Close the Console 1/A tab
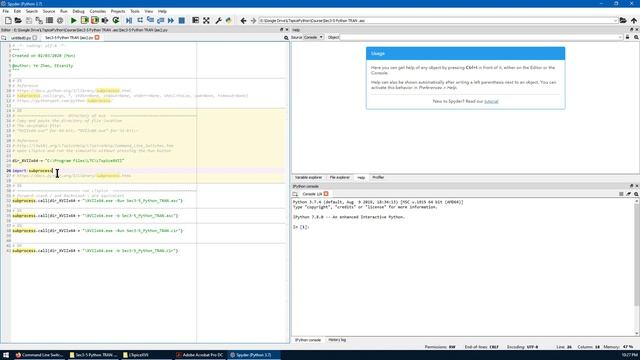The image size is (640, 360). coord(326,194)
